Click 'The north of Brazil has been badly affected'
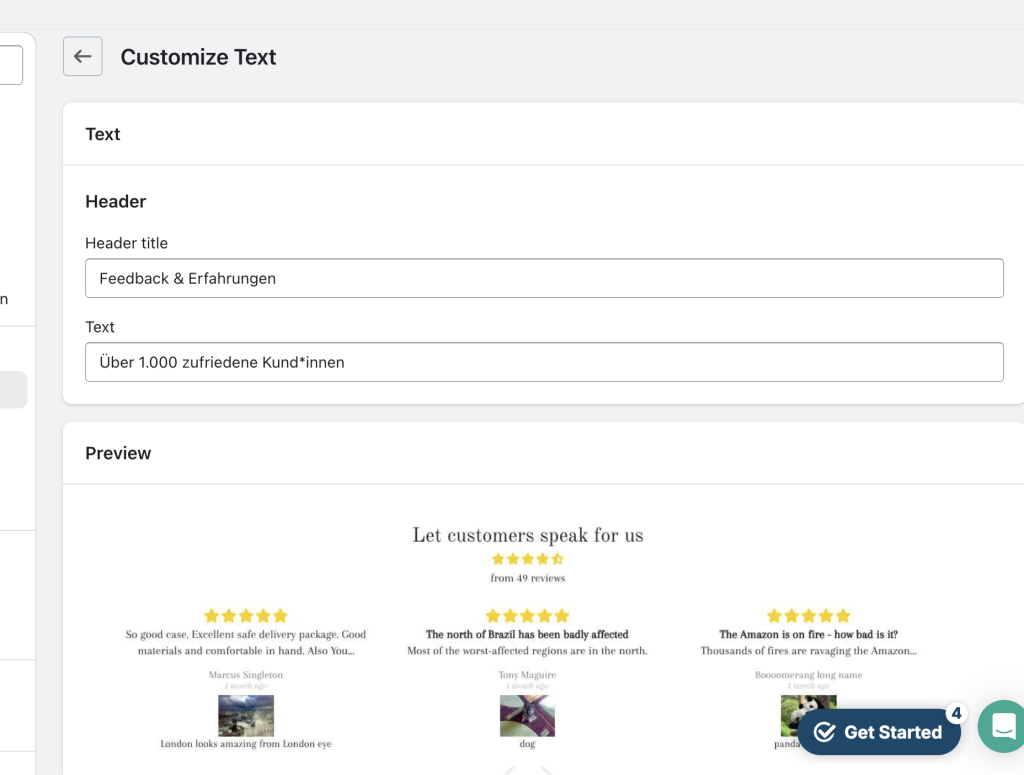This screenshot has height=775, width=1024. pyautogui.click(x=527, y=634)
